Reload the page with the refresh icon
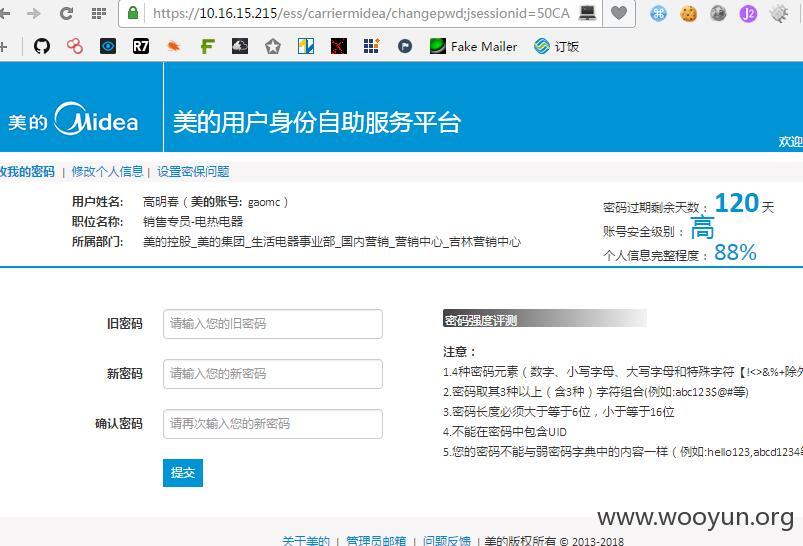The height and width of the screenshot is (546, 803). (x=66, y=13)
